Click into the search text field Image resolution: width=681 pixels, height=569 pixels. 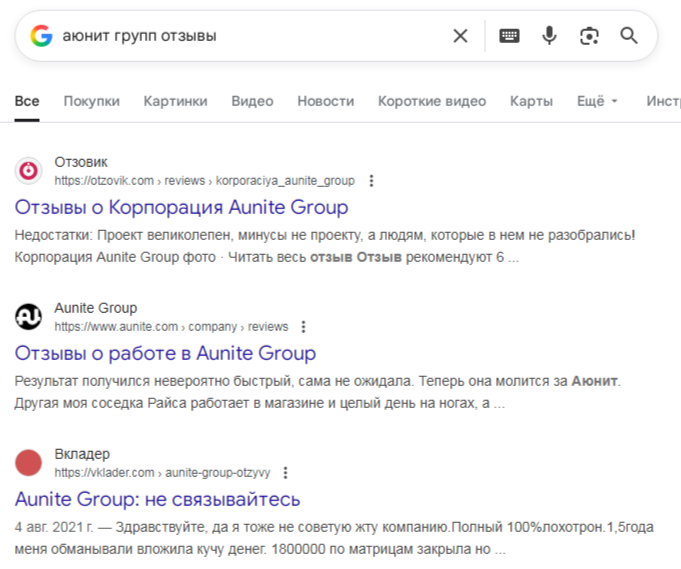(250, 36)
